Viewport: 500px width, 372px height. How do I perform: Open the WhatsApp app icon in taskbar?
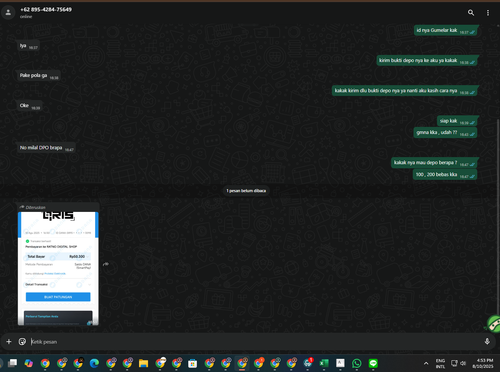click(x=357, y=363)
